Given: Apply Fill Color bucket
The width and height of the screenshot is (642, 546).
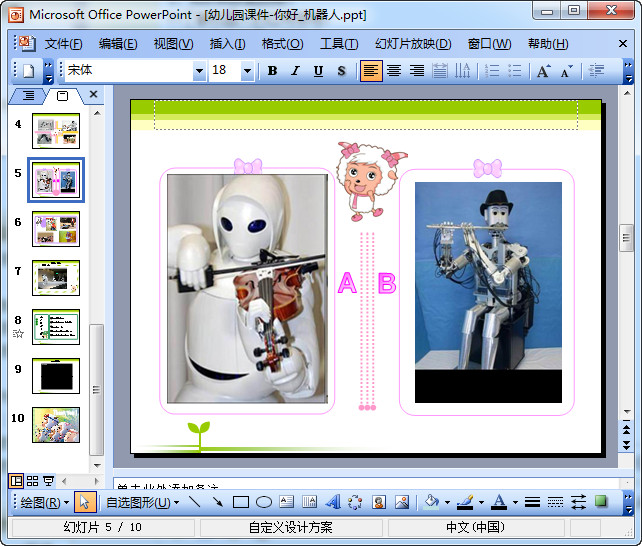Looking at the screenshot, I should [x=431, y=502].
